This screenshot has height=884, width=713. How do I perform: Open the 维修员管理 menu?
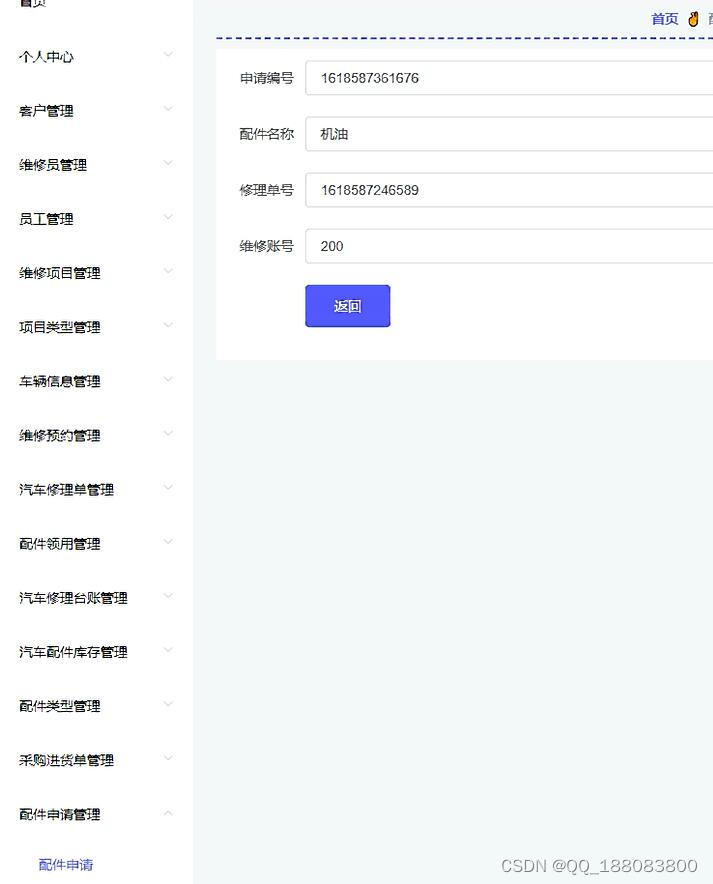[x=53, y=165]
